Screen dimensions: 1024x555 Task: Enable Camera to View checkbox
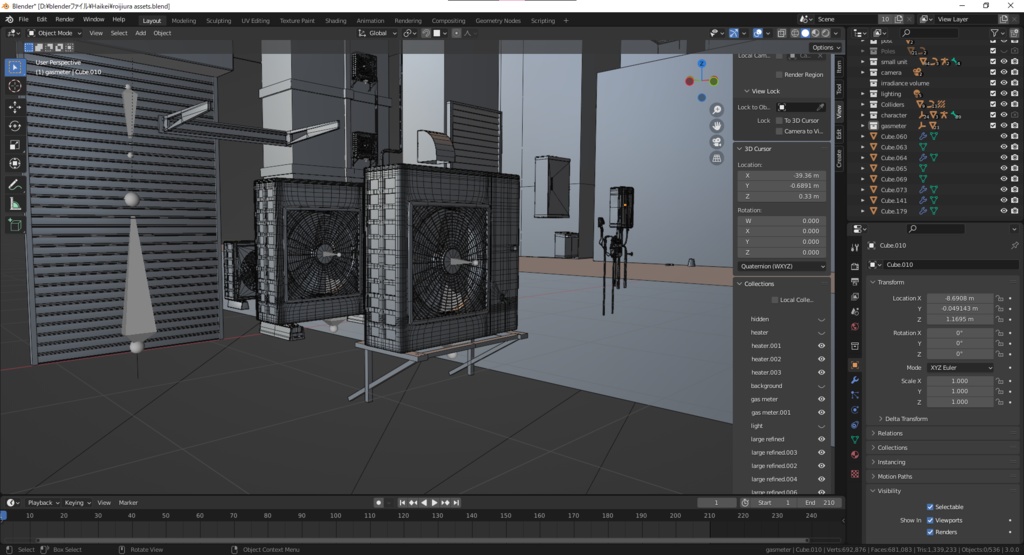pyautogui.click(x=779, y=131)
